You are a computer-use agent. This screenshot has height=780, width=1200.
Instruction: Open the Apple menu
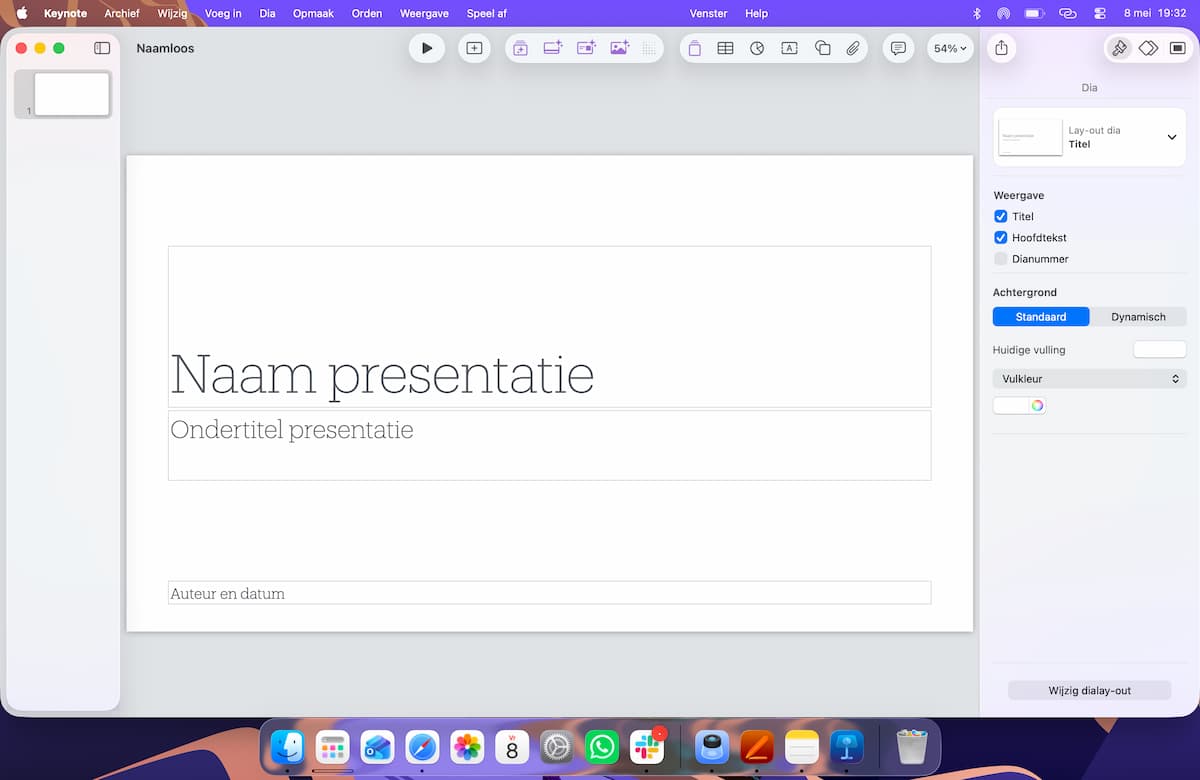point(21,13)
